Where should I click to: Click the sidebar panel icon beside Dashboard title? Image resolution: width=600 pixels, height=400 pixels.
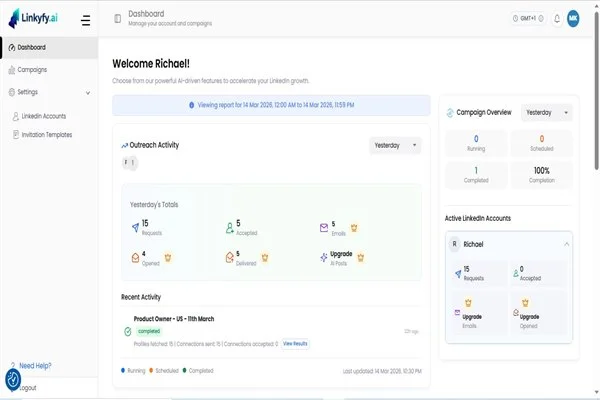pos(117,18)
